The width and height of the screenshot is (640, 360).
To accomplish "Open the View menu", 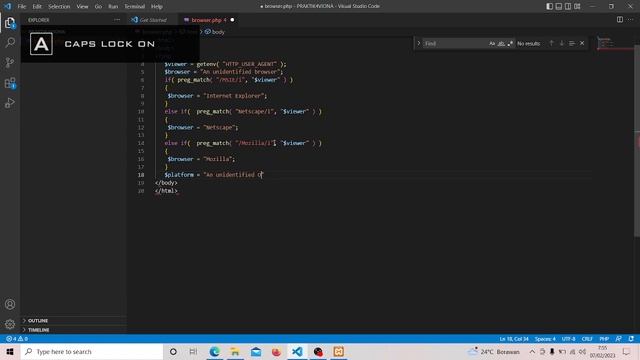I will coord(82,7).
